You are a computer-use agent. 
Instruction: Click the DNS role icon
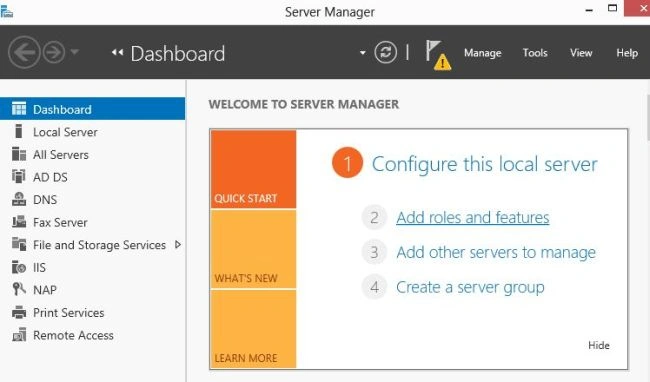pyautogui.click(x=19, y=199)
